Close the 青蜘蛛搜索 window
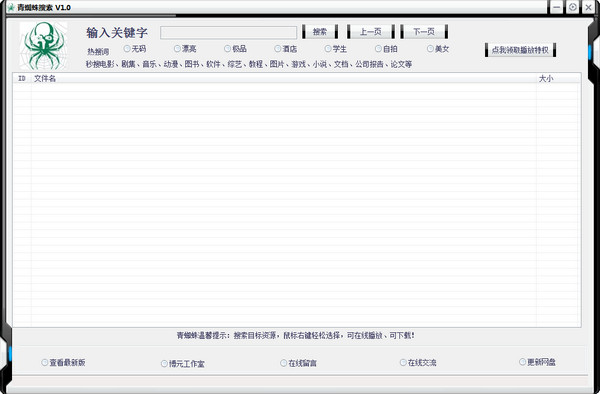Viewport: 600px width, 394px height. (x=588, y=7)
